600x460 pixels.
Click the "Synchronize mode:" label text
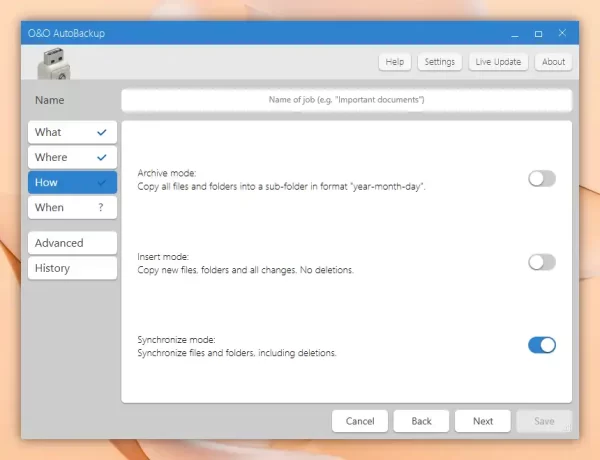[176, 340]
